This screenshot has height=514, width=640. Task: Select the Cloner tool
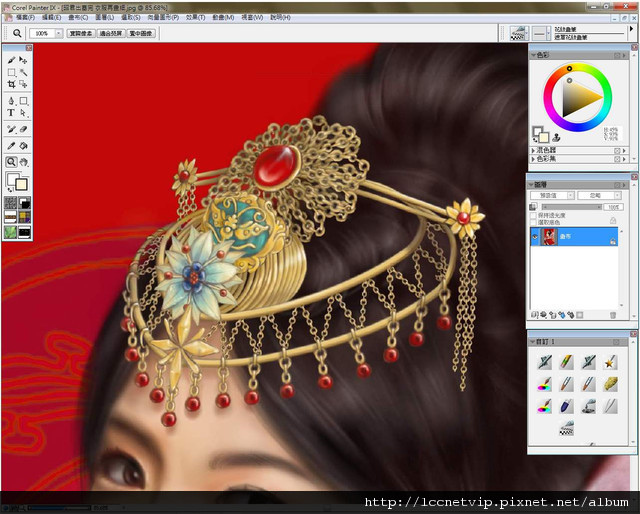pos(11,129)
